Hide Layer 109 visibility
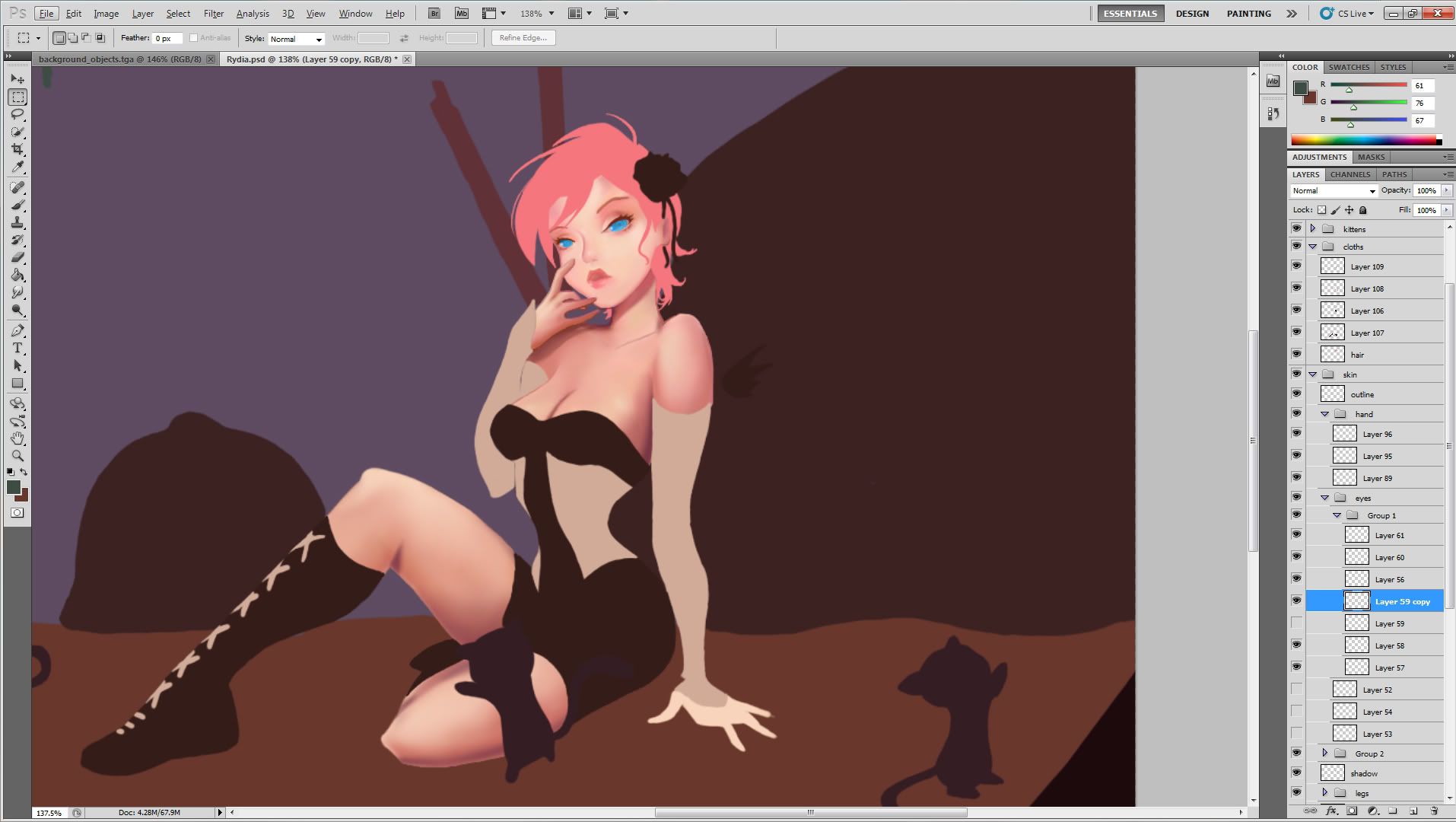Viewport: 1456px width, 822px height. click(x=1297, y=266)
